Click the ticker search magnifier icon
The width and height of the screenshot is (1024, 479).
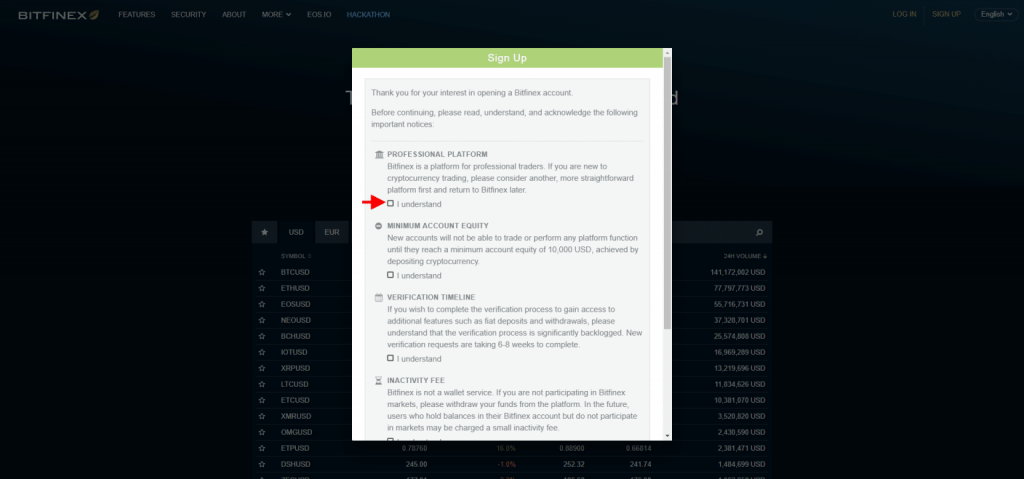click(x=759, y=232)
